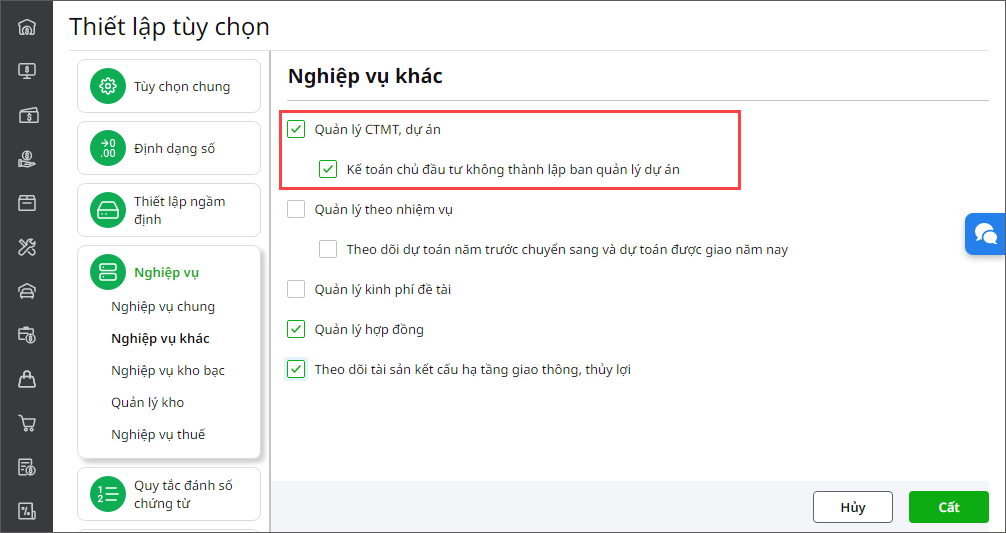Click the gear icon for Tùy chọn chung
This screenshot has height=533, width=1006.
tap(108, 86)
